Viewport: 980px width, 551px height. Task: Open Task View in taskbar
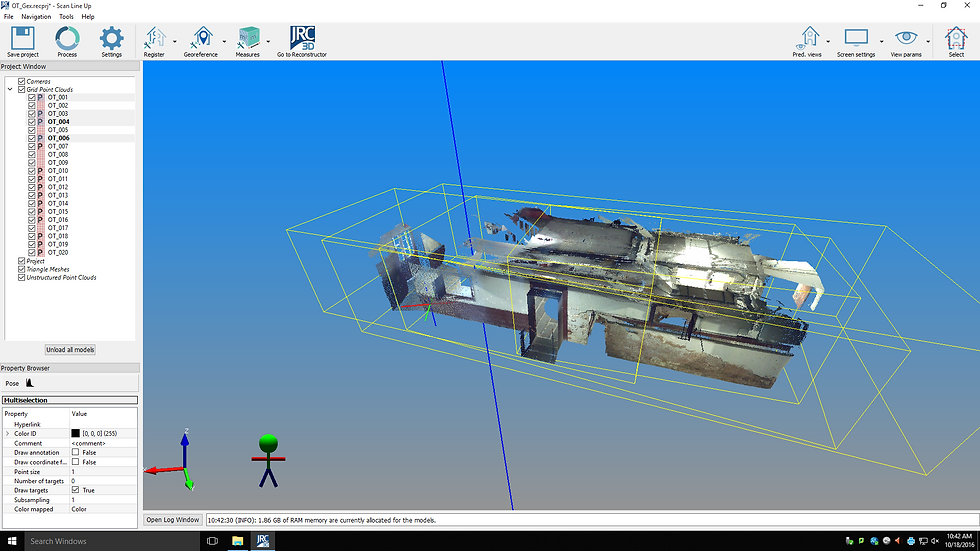pyautogui.click(x=212, y=541)
